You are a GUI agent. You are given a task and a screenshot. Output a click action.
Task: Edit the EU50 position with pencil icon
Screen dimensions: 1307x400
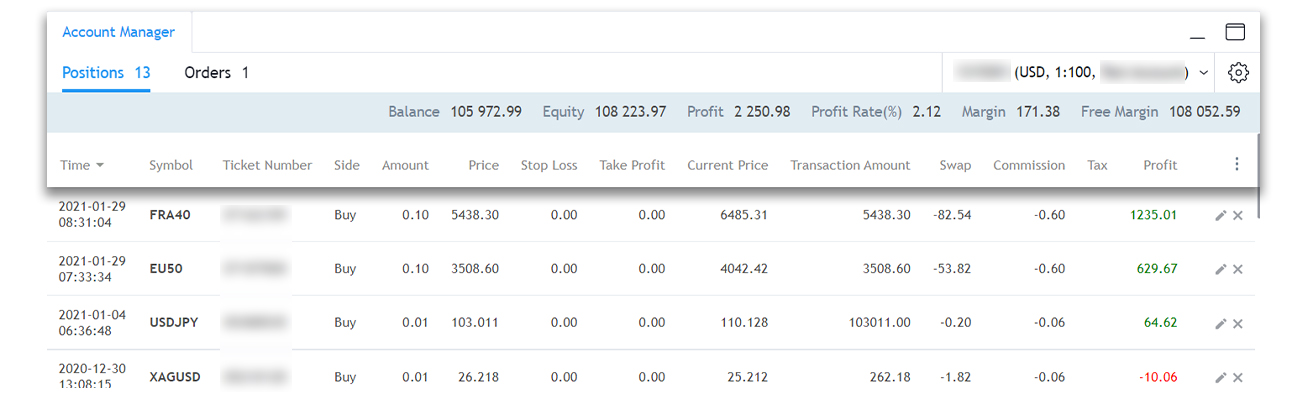point(1220,269)
